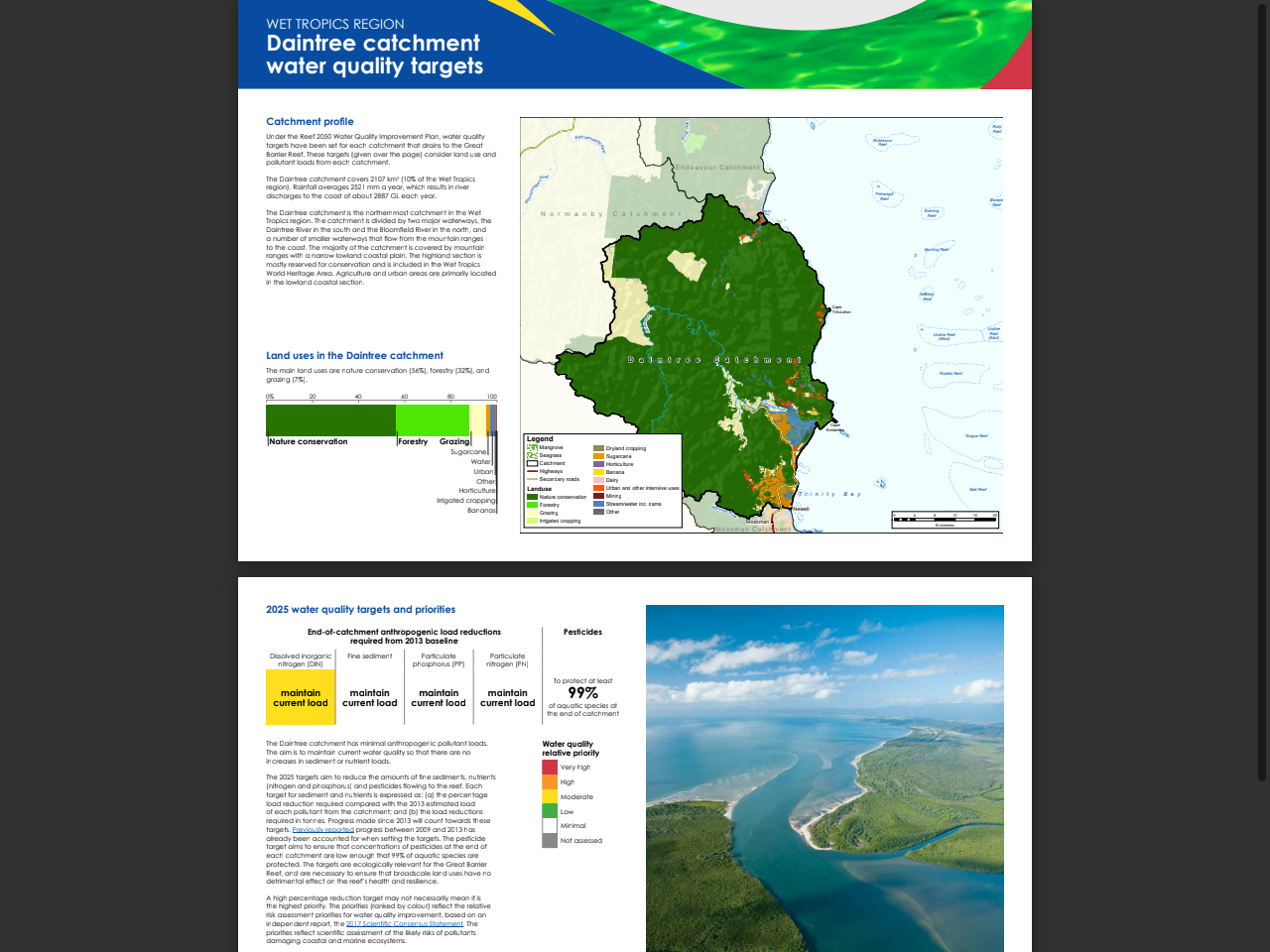Click the map scale bar graphic
Screen dimensions: 1270x952
pos(943,518)
